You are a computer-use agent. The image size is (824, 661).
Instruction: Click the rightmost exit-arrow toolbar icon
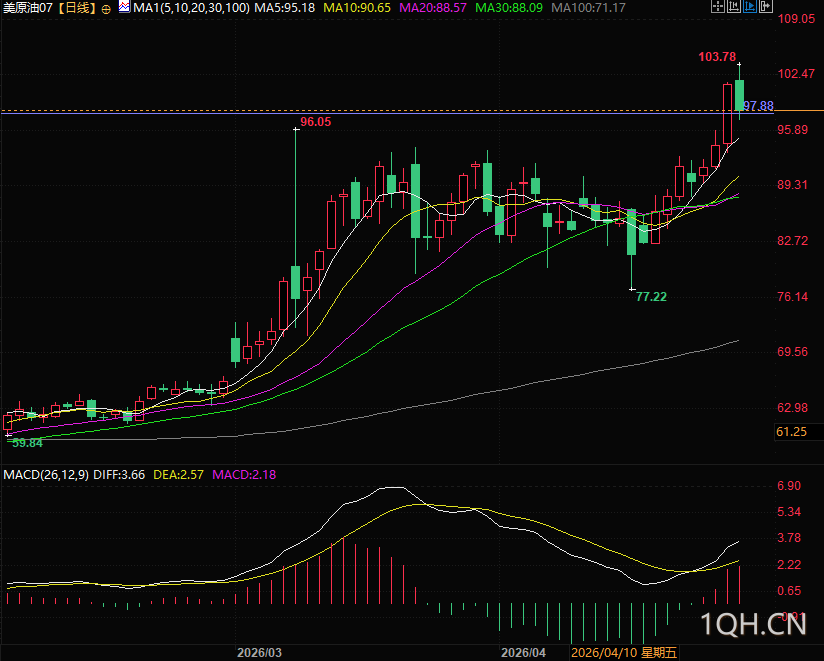click(x=765, y=8)
